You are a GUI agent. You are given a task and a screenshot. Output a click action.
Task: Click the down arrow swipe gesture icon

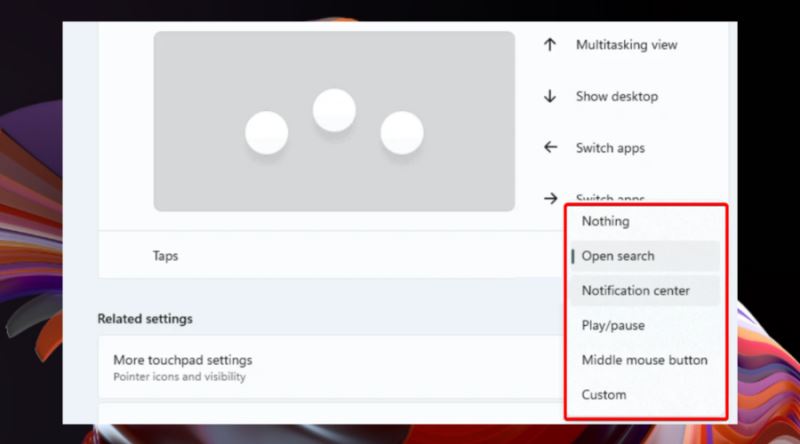coord(549,96)
